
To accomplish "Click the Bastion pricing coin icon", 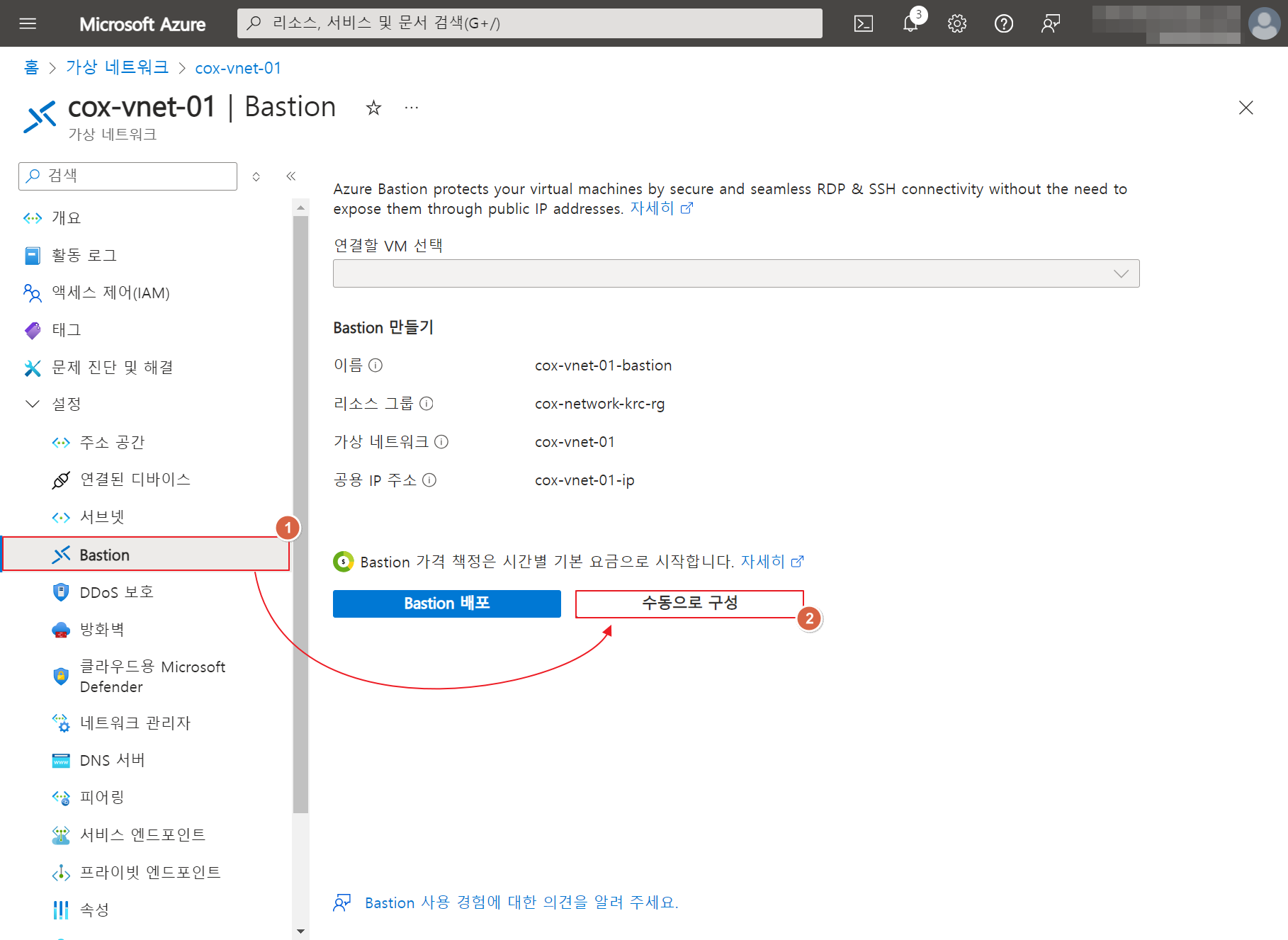I will click(x=343, y=561).
